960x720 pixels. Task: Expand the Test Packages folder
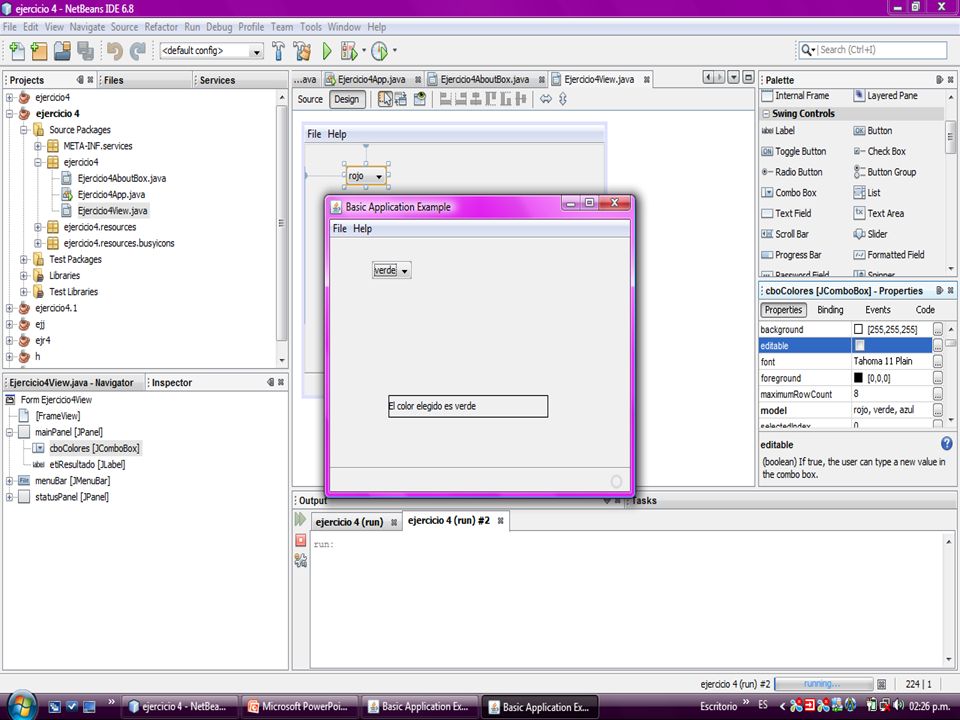tap(24, 260)
